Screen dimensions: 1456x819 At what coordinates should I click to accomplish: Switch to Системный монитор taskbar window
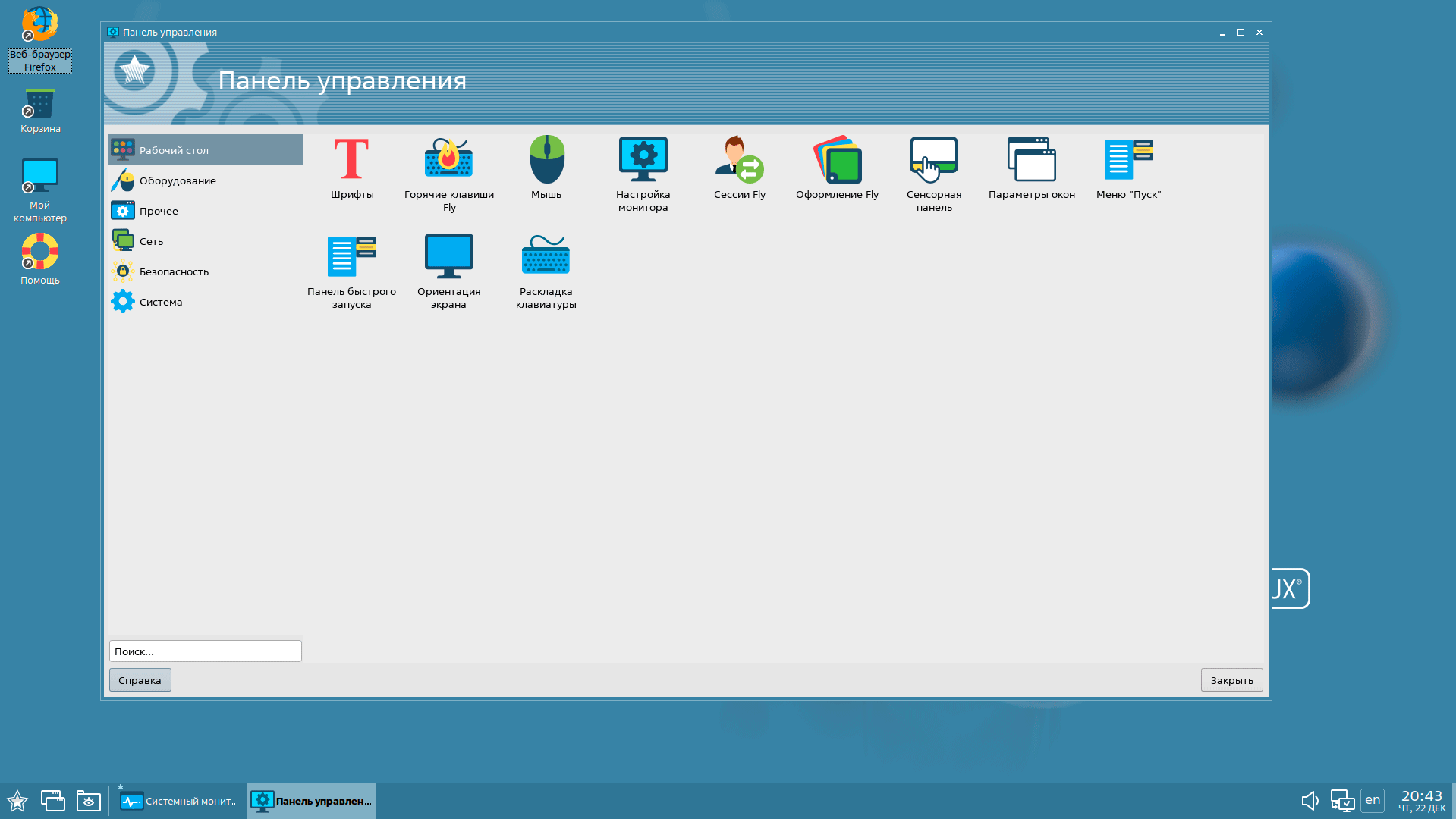[179, 801]
